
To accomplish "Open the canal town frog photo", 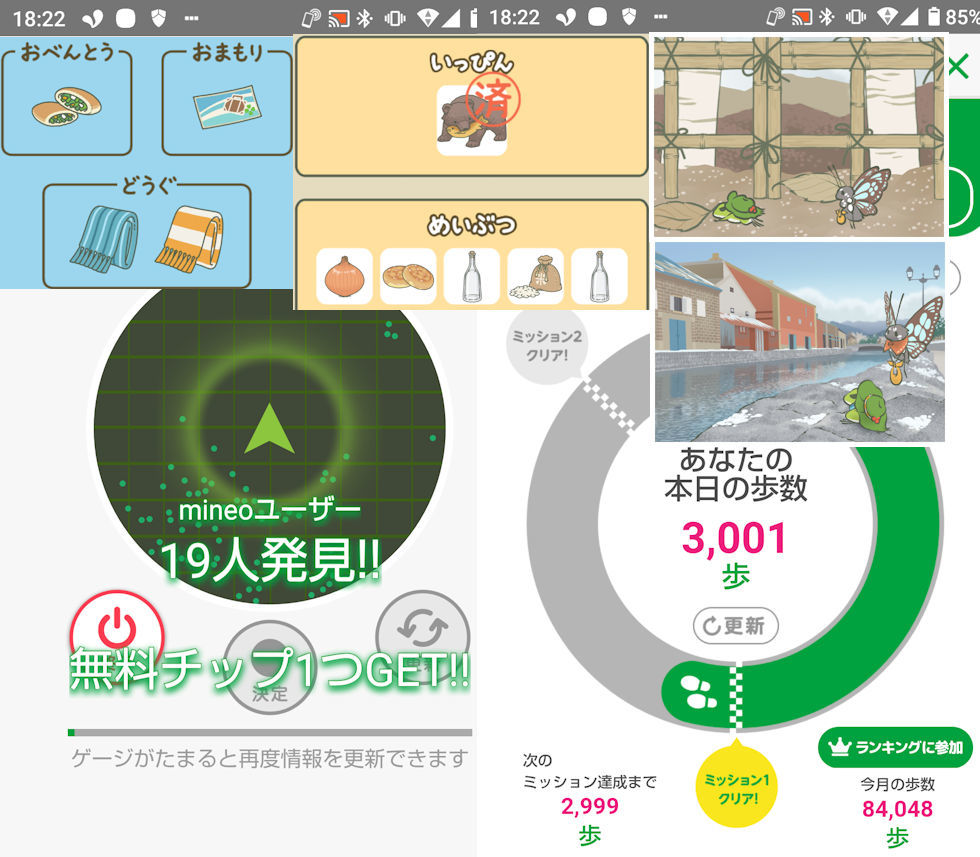I will tap(799, 342).
